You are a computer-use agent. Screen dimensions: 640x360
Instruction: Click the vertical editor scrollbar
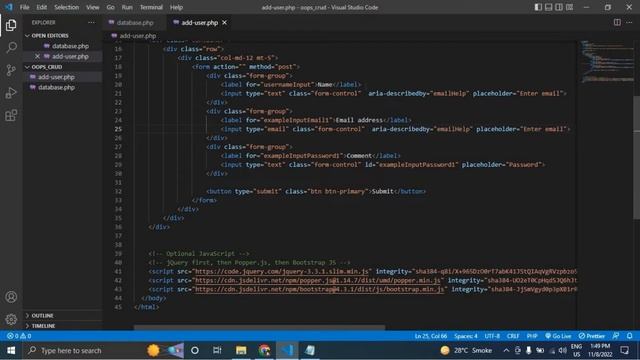(x=637, y=158)
